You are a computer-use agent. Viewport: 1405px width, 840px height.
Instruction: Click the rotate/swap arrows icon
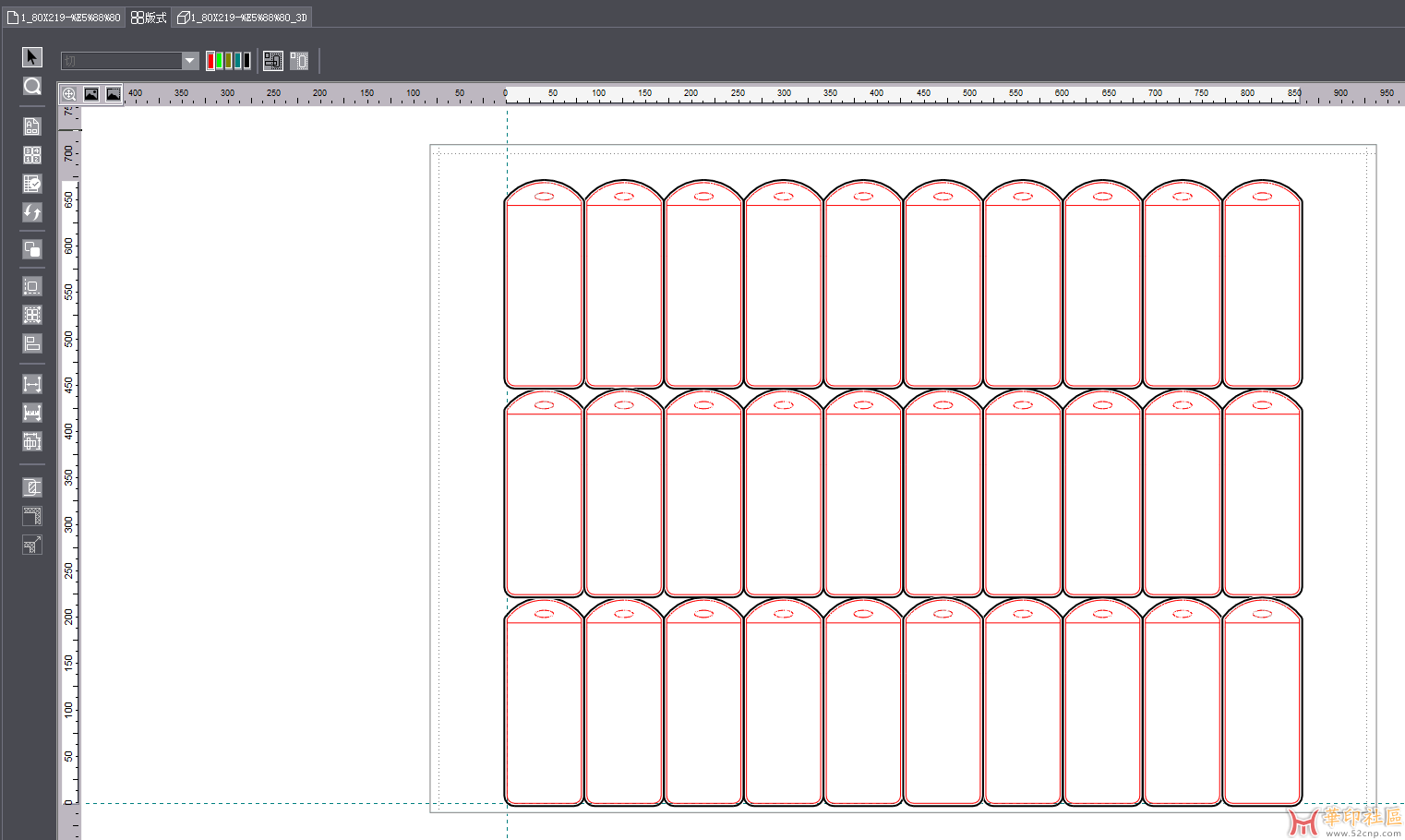32,212
